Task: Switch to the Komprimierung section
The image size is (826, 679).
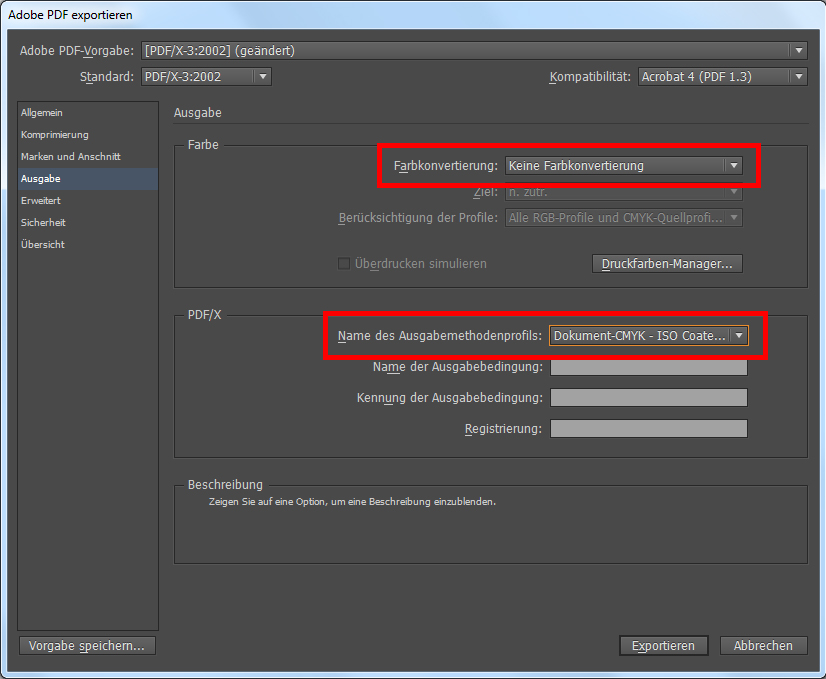Action: tap(55, 135)
